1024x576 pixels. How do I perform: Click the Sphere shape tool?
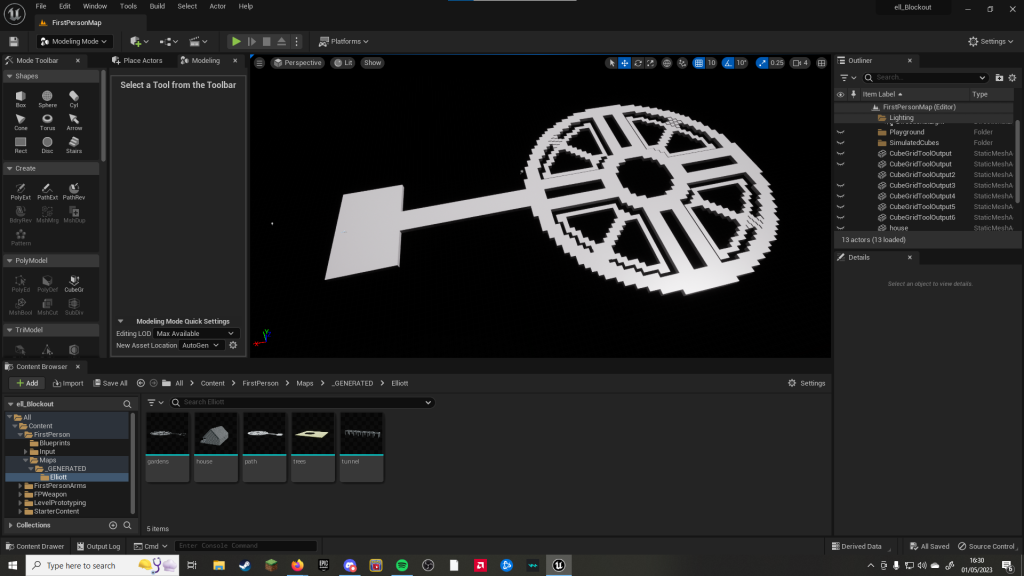47,98
